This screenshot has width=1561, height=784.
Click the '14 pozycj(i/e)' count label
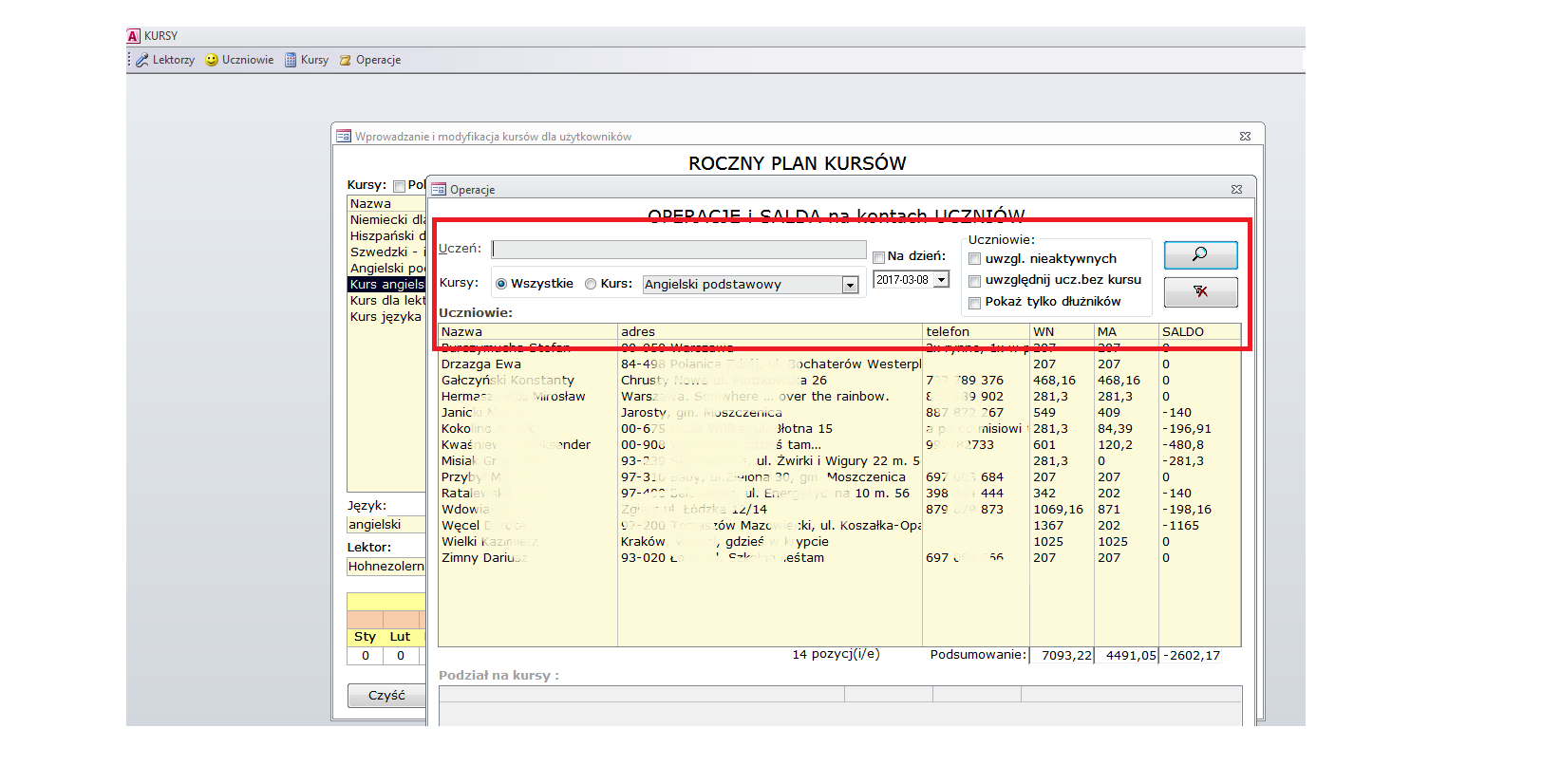click(836, 655)
